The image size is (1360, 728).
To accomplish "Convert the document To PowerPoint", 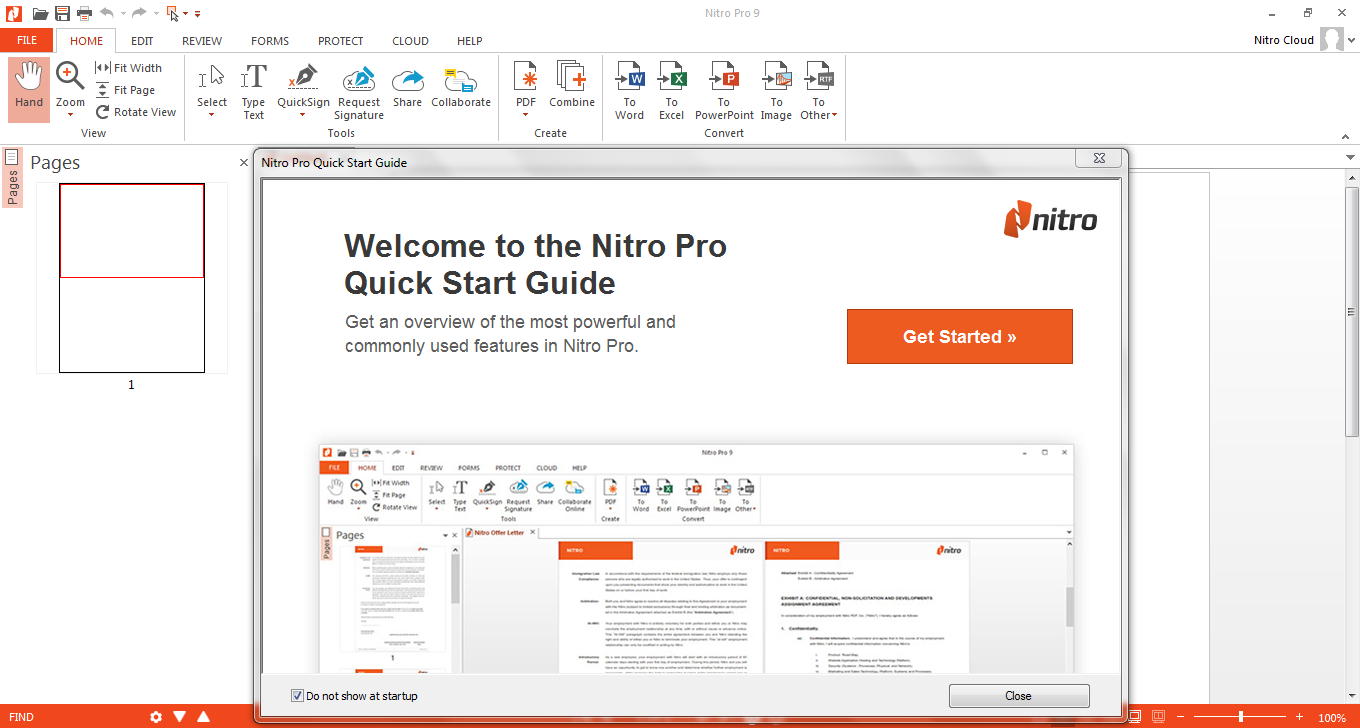I will (x=724, y=91).
